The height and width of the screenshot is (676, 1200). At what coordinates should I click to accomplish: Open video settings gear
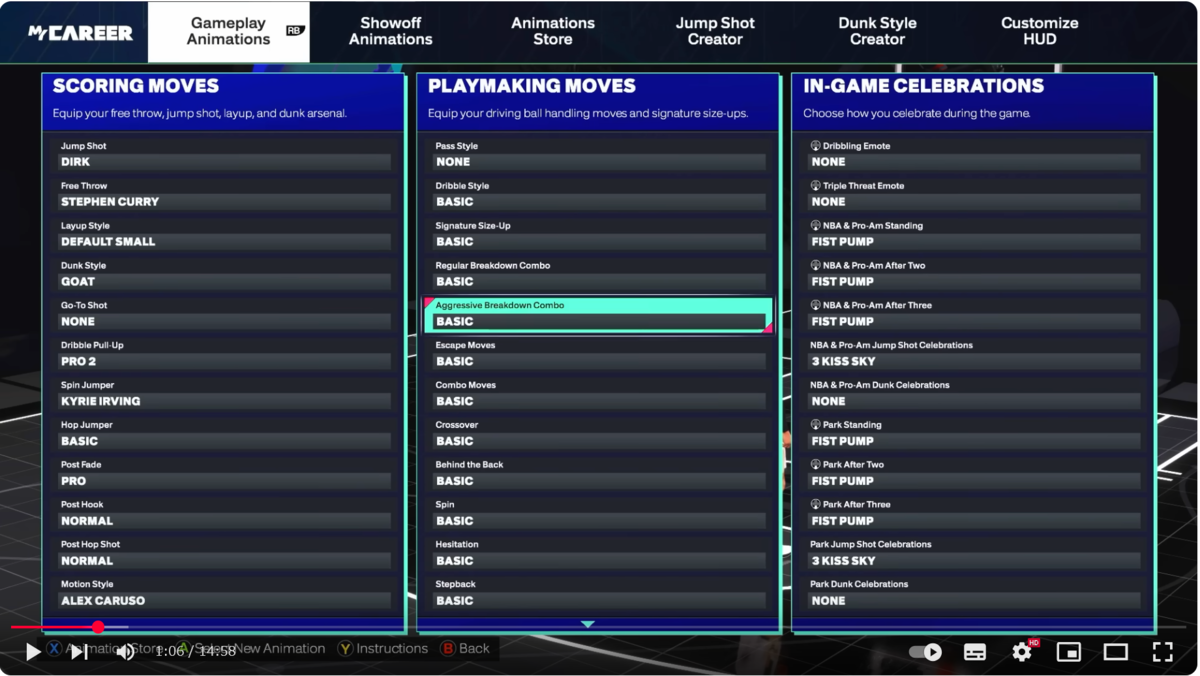[x=1022, y=652]
